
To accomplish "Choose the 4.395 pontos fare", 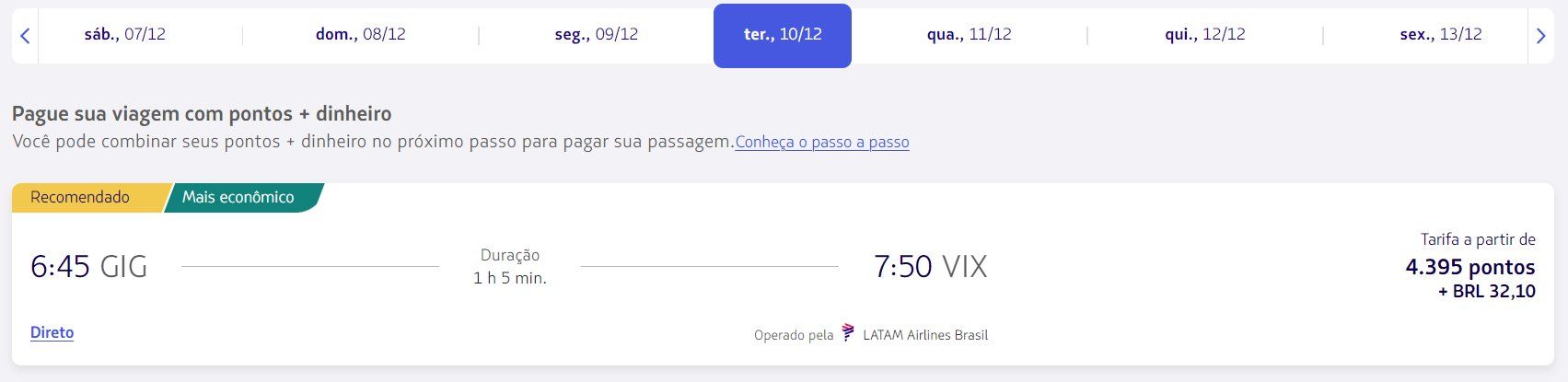I will pos(1470,267).
